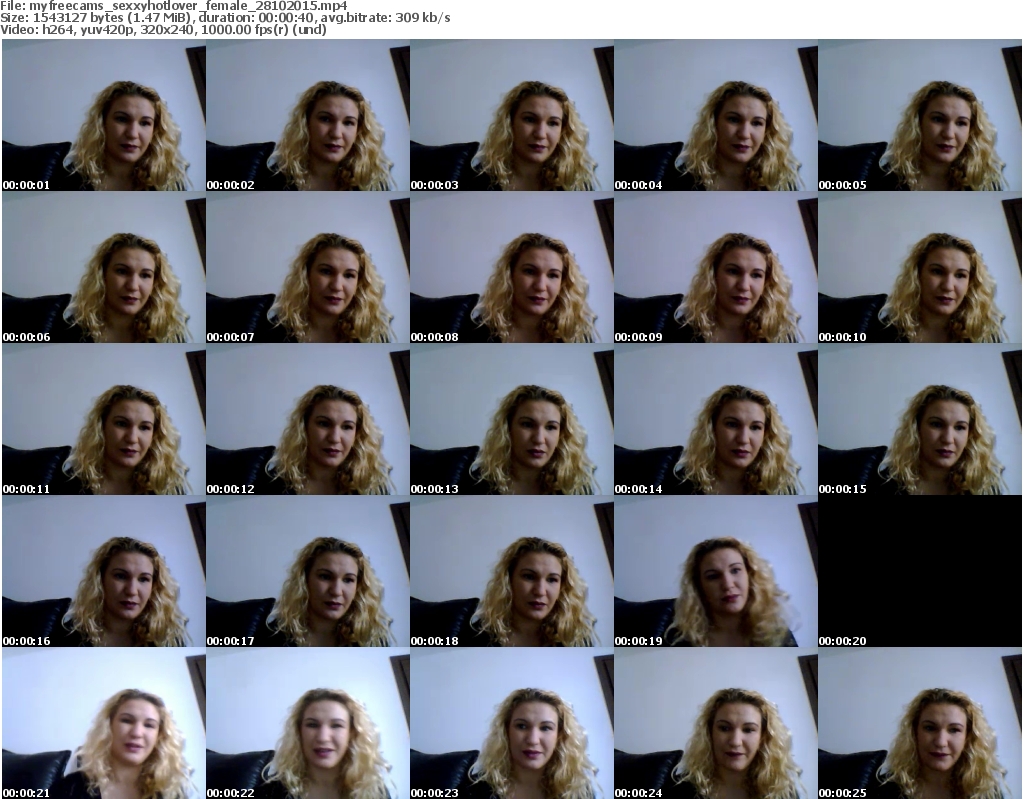Select the thumbnail frame stamped 00:00:19
Screen dimensions: 1024x799
(716, 571)
